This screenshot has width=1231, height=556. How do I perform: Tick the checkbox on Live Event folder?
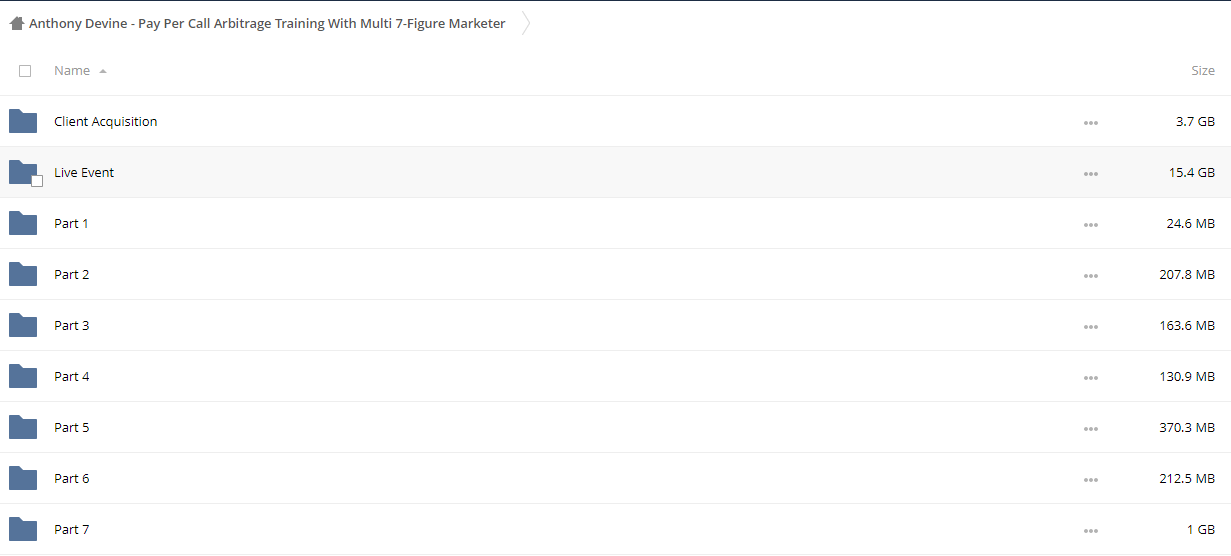click(37, 181)
